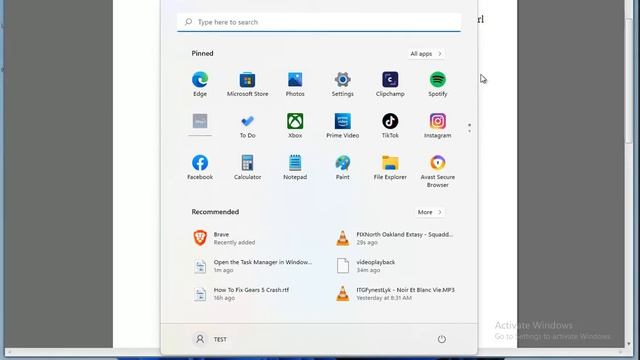Image resolution: width=640 pixels, height=360 pixels.
Task: Click scroll-down arrow of background window scrollbar
Action: point(628,344)
